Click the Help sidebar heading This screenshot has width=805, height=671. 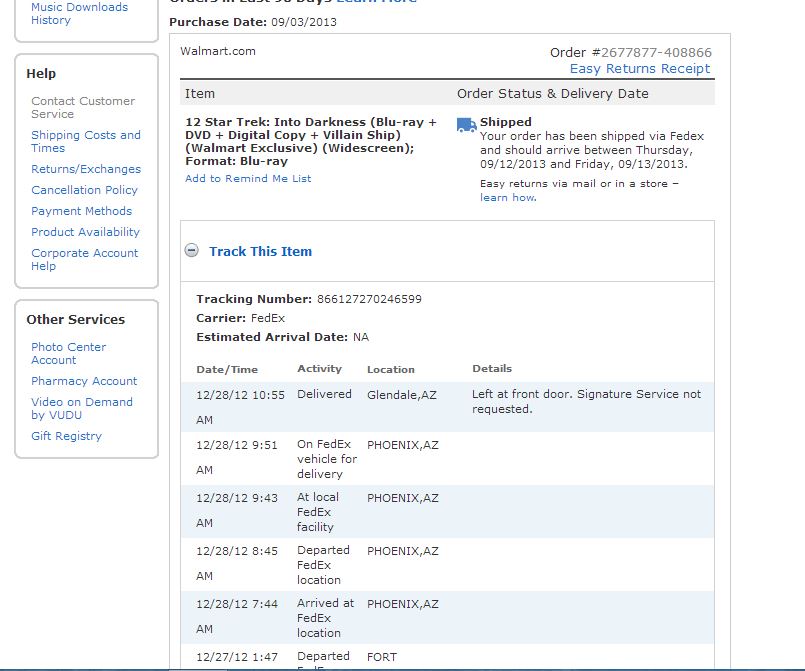tap(41, 73)
